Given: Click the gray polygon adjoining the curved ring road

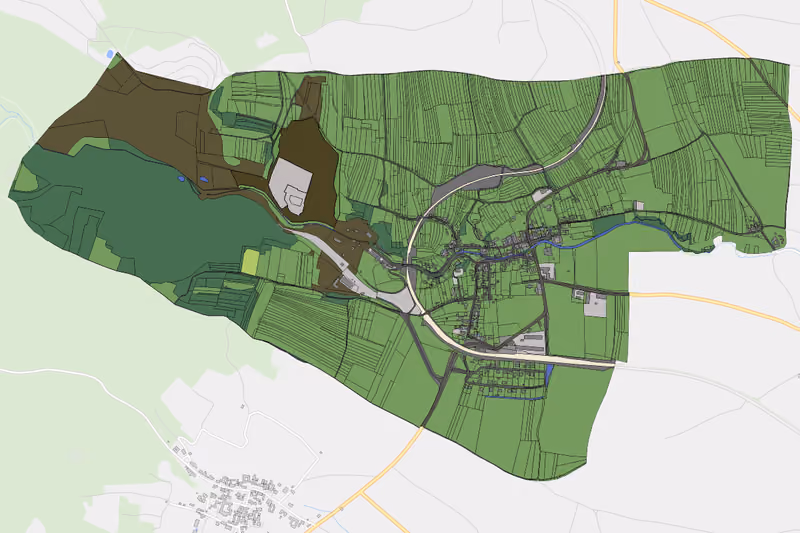Looking at the screenshot, I should point(467,182).
